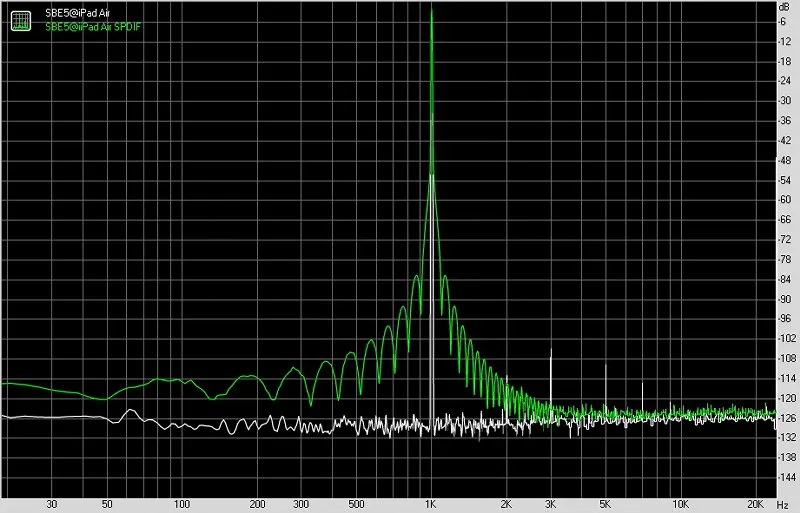
Task: Select the green legend entry "SBE5@iPad Air SPDIF"
Action: click(x=93, y=27)
